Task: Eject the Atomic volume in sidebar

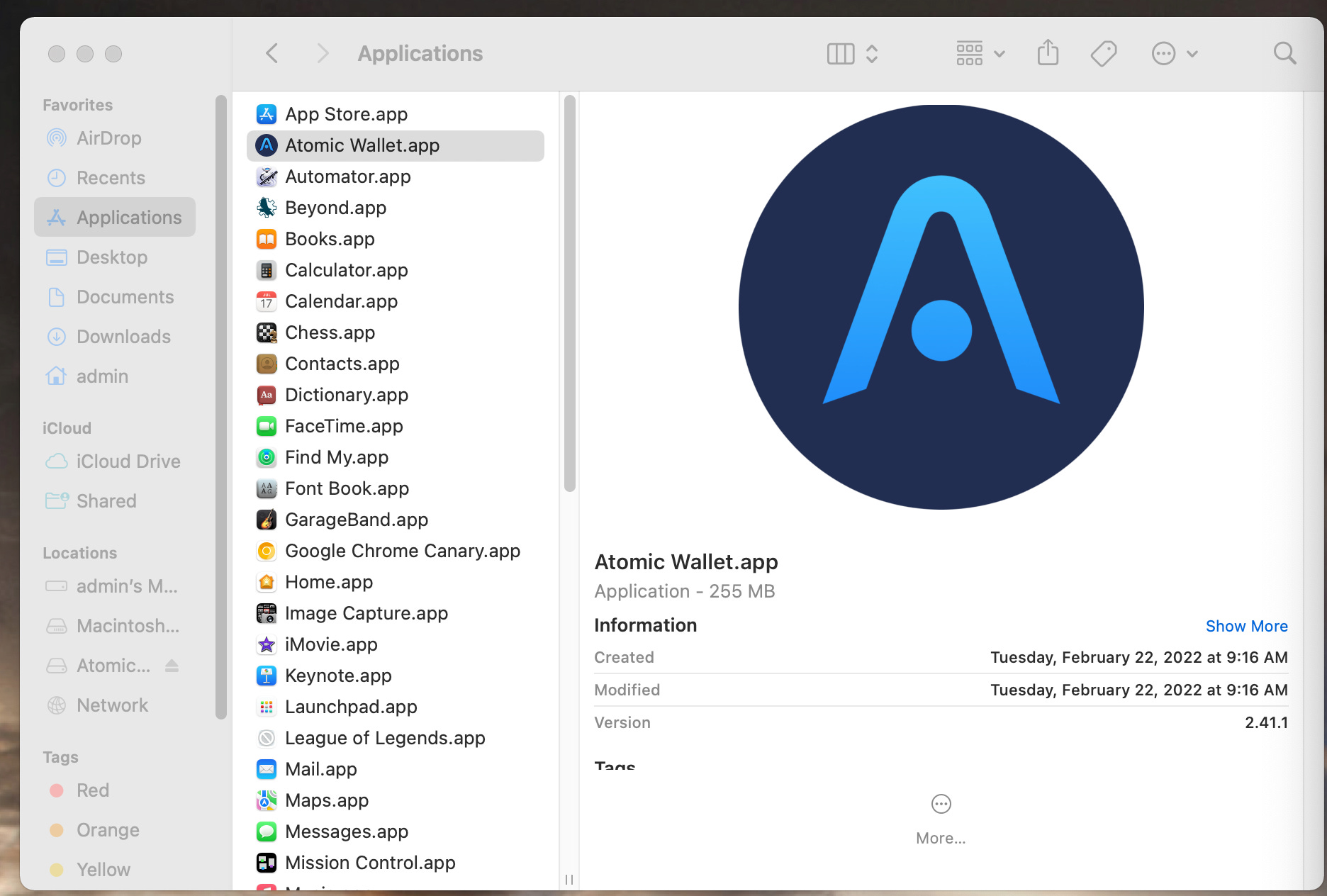Action: (172, 666)
